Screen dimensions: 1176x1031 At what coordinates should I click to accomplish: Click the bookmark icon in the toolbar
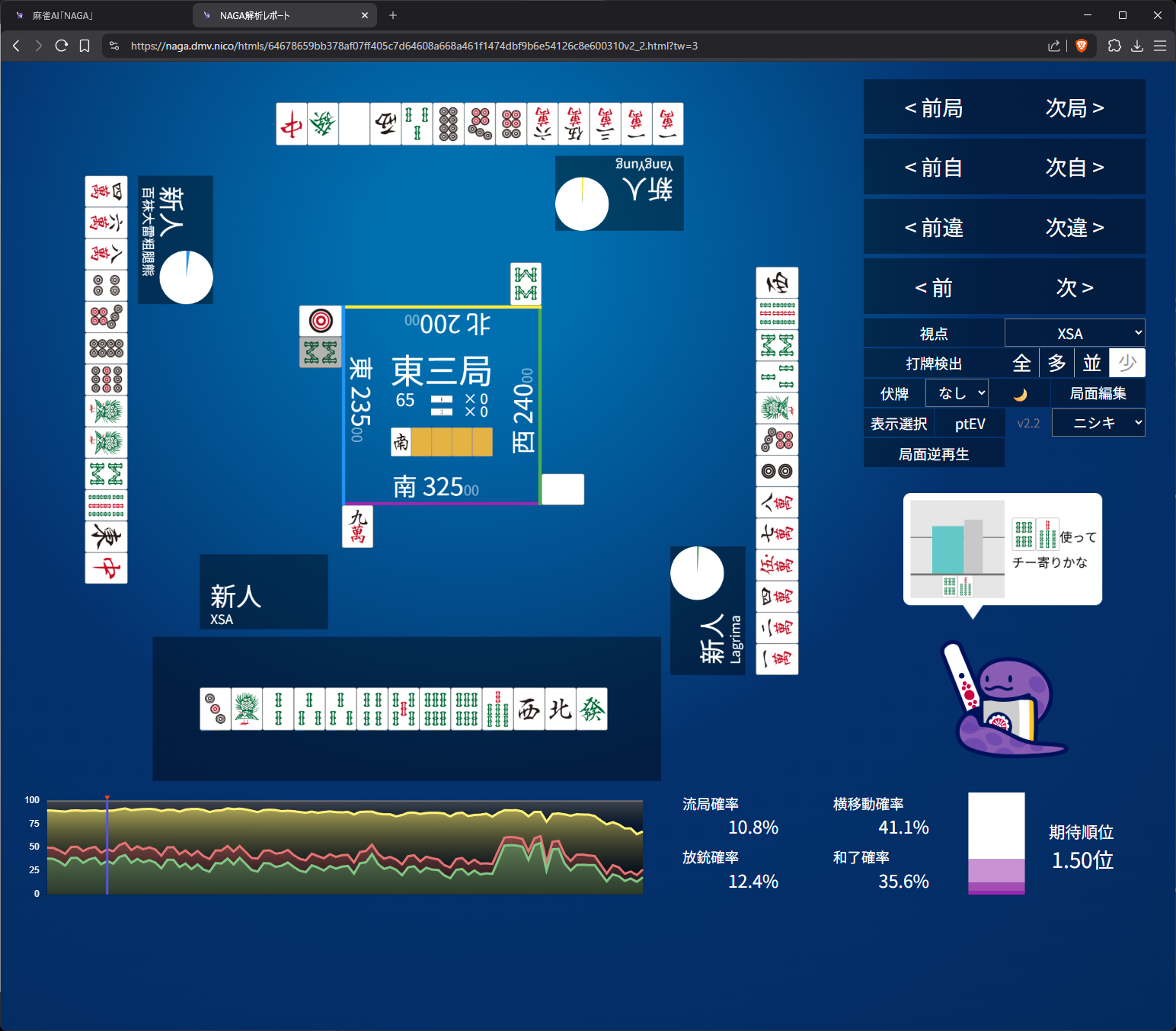[85, 46]
